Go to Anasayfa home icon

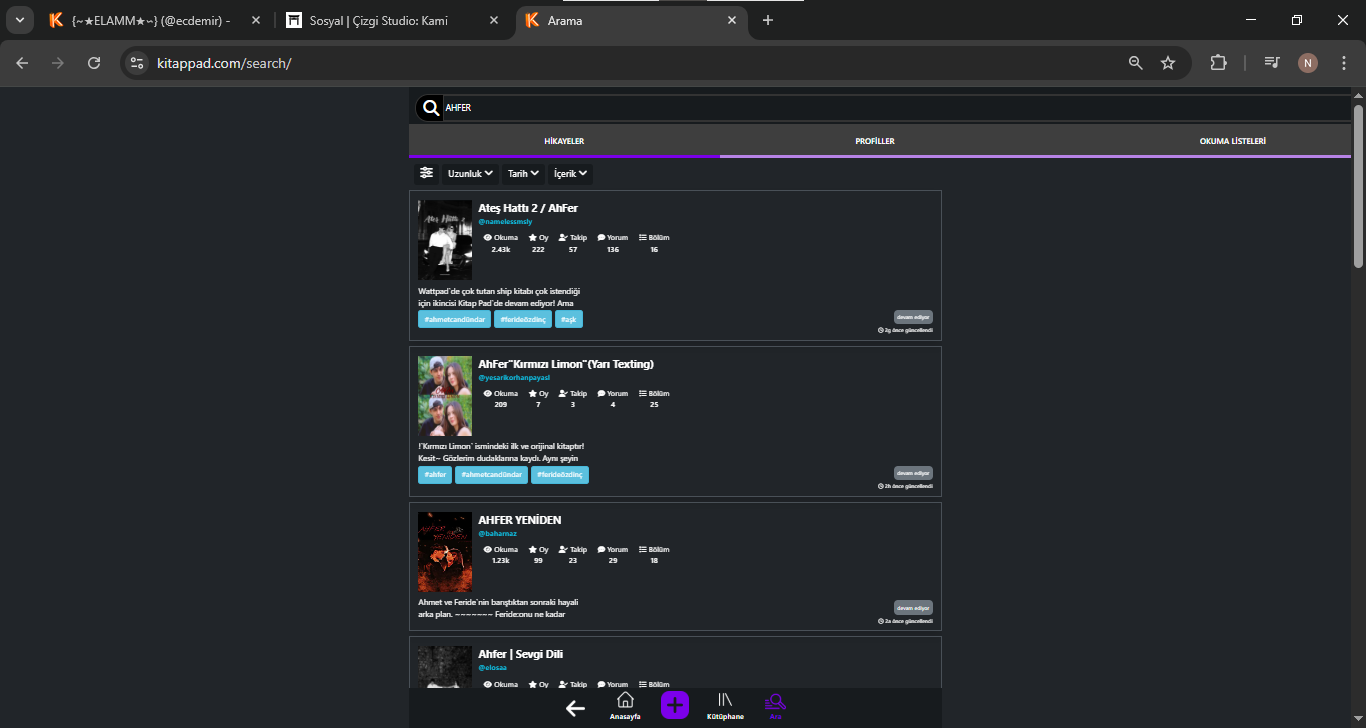pyautogui.click(x=625, y=705)
